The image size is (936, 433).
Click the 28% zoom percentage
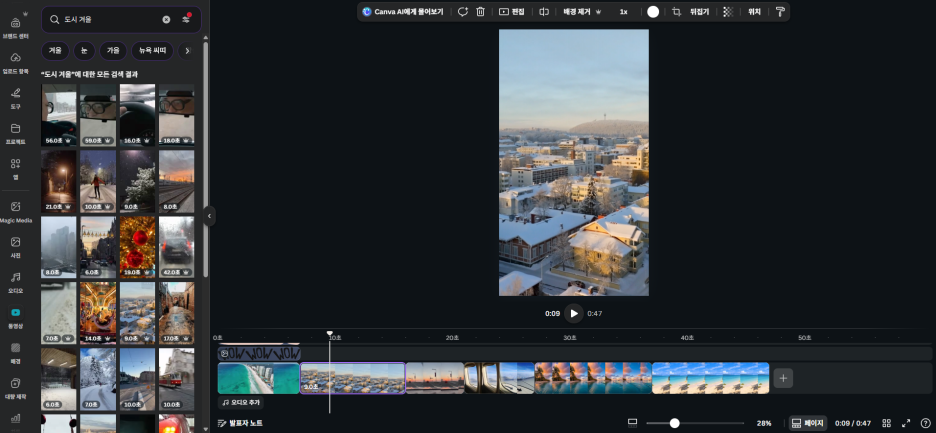click(x=764, y=423)
